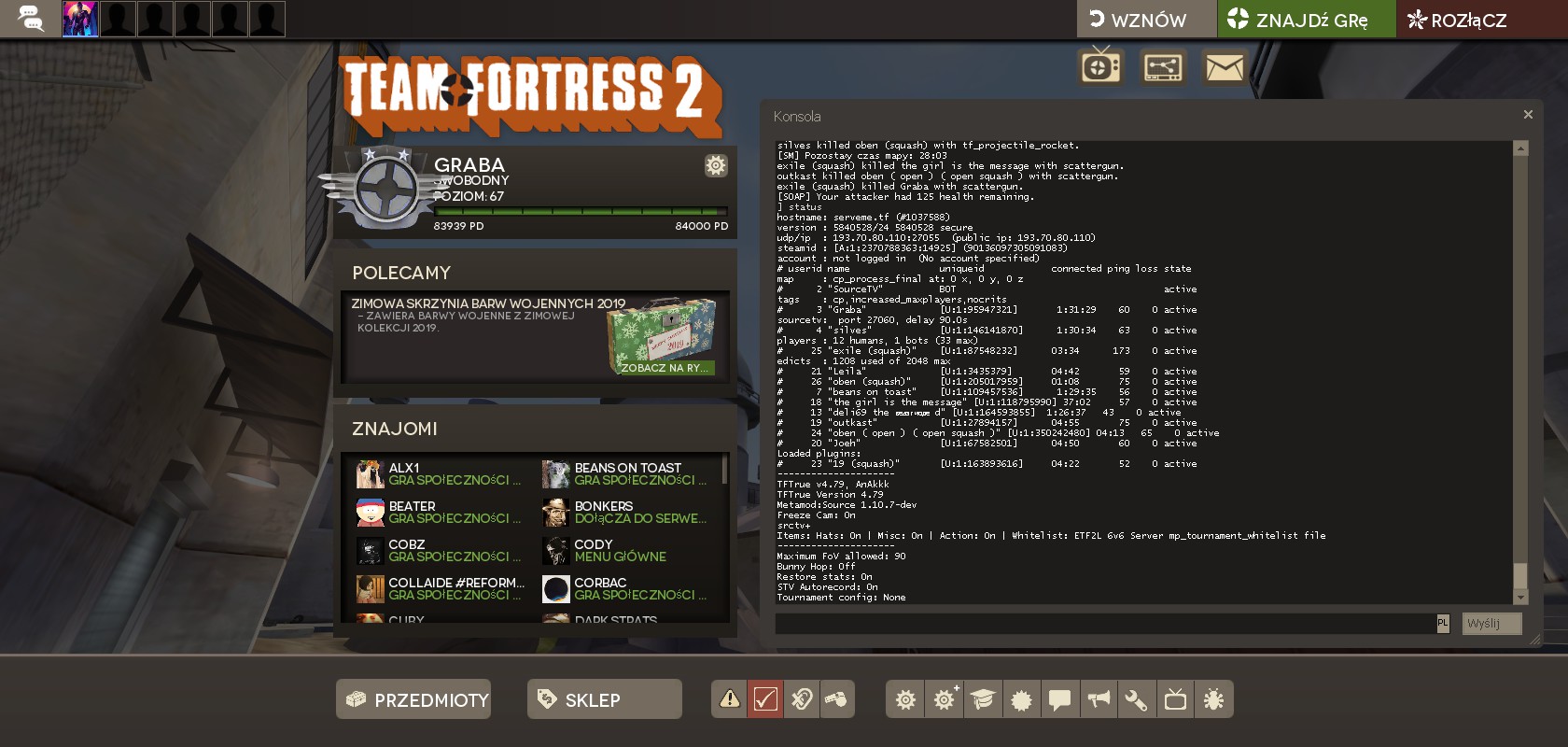View the Zimowa Skrzynia Barw Wojennych 2019 item
This screenshot has width=1568, height=747.
click(x=534, y=336)
